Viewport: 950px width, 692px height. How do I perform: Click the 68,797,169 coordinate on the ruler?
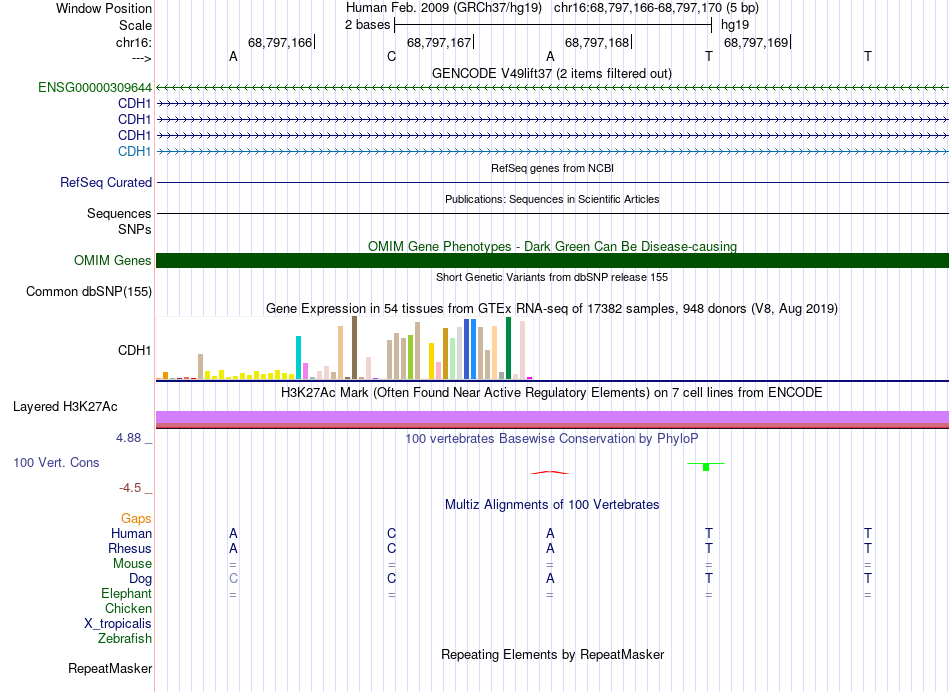[x=756, y=42]
